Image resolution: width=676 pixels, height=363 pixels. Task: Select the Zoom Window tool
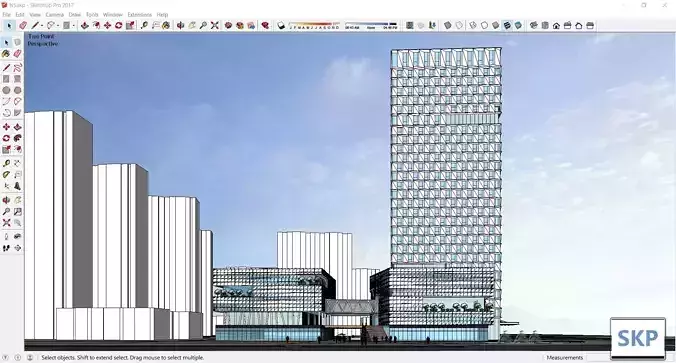[x=17, y=211]
